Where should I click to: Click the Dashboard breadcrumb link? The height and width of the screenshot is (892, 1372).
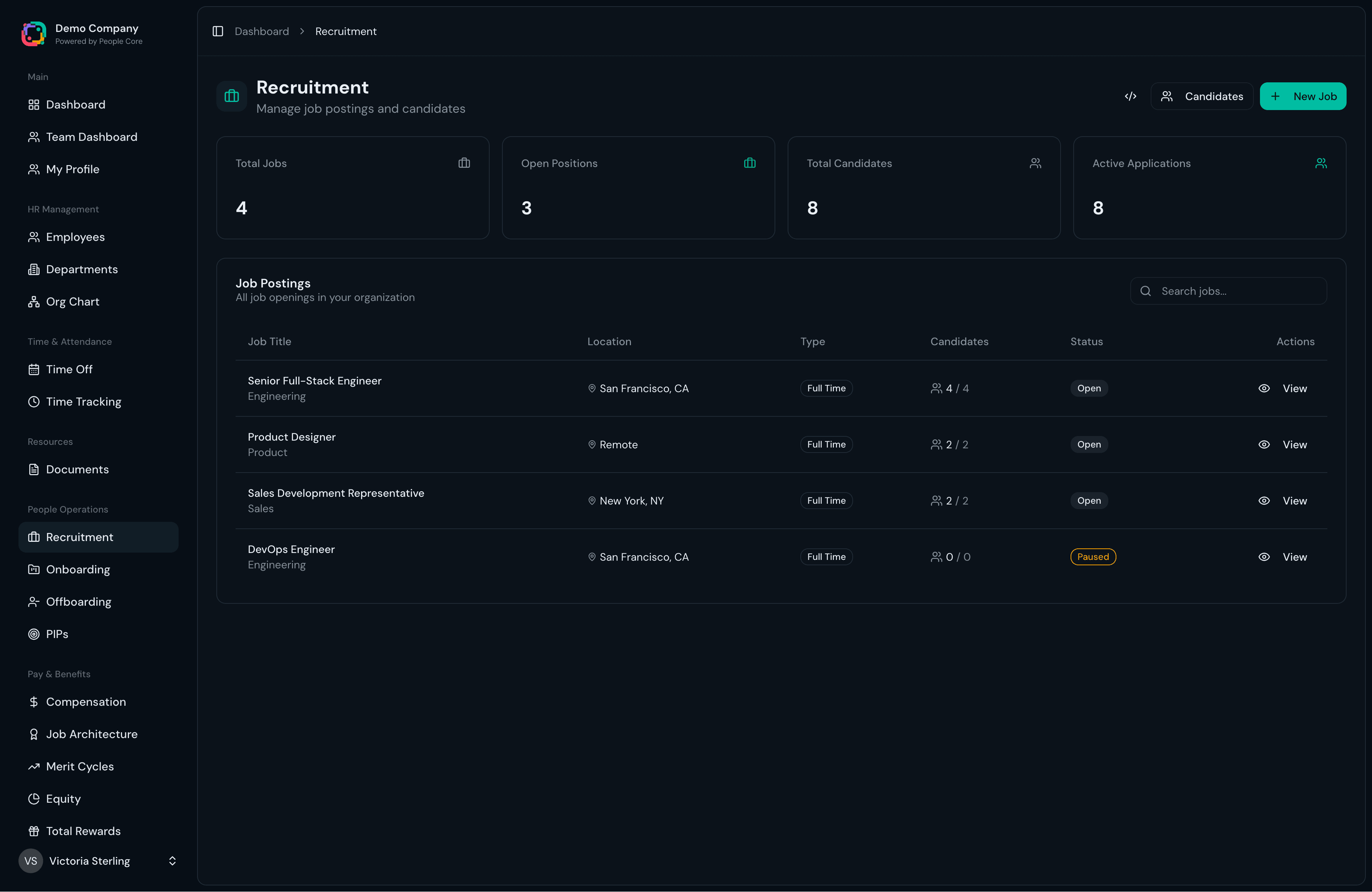click(x=262, y=31)
